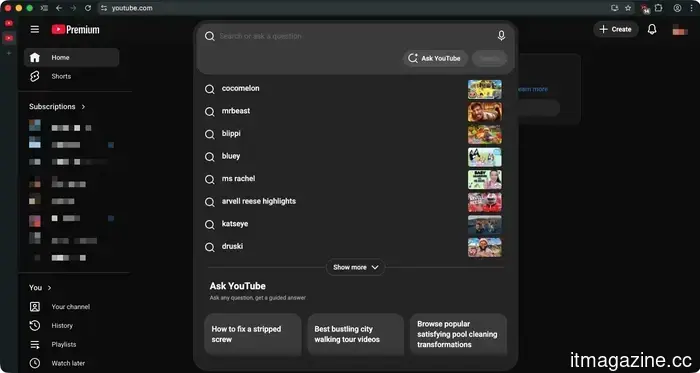Click the magnifier icon next to cocomelon
This screenshot has height=373, width=700.
[210, 89]
